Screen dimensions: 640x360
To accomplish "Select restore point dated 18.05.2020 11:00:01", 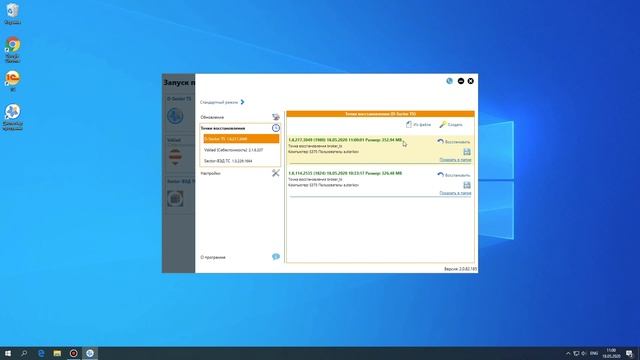I will point(380,150).
